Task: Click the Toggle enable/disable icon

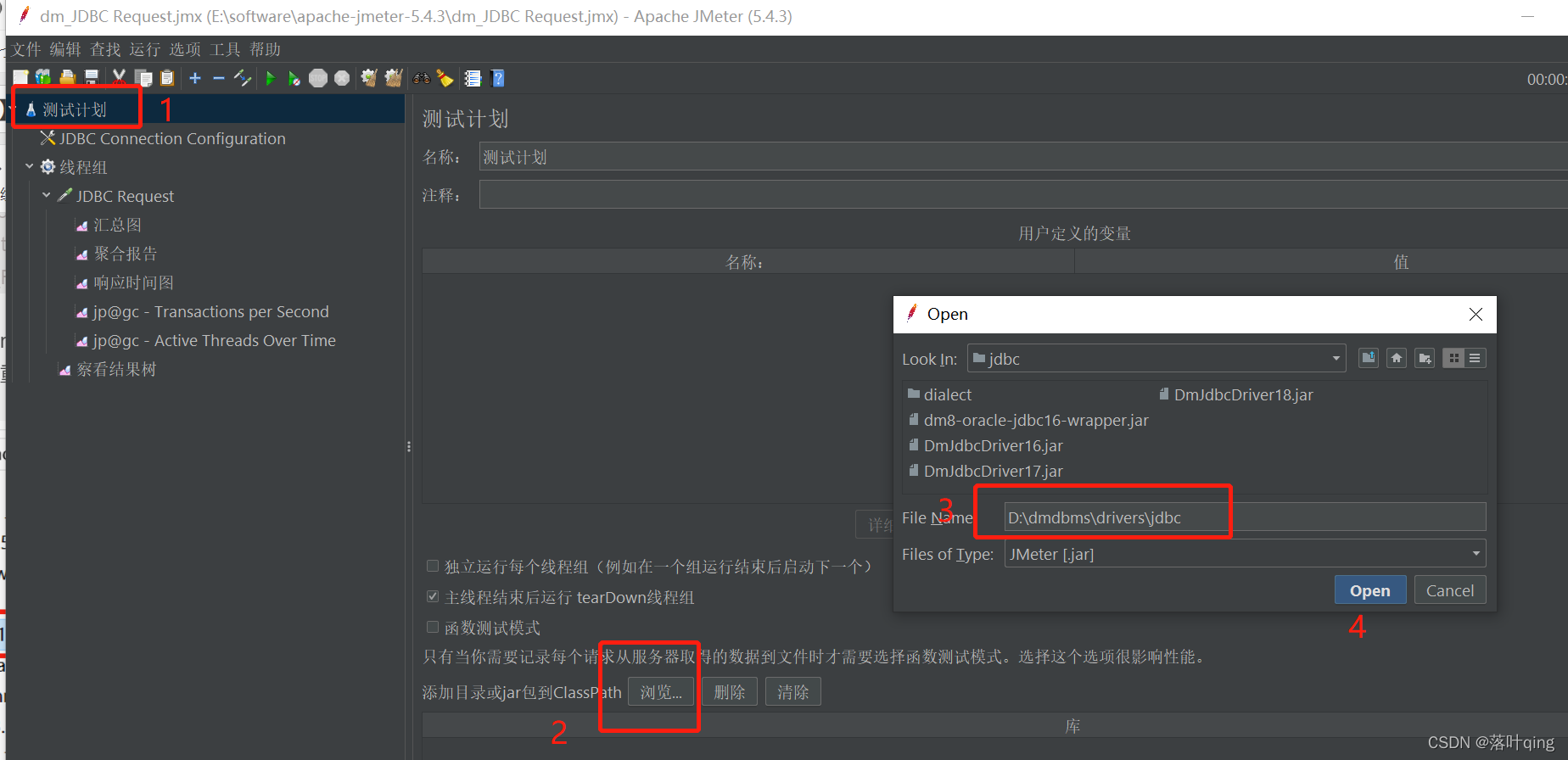Action: (243, 78)
